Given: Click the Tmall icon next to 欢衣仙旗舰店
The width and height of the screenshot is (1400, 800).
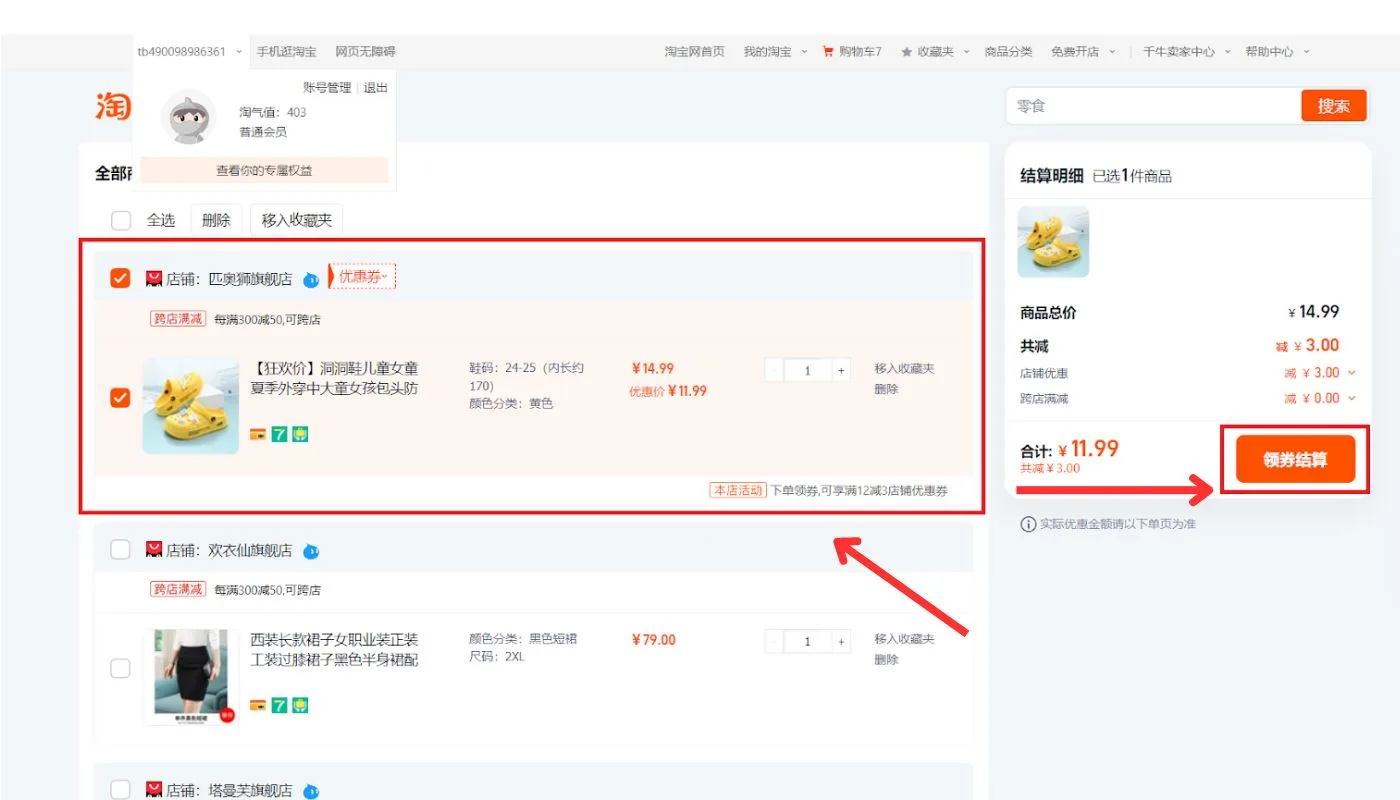Looking at the screenshot, I should (154, 549).
